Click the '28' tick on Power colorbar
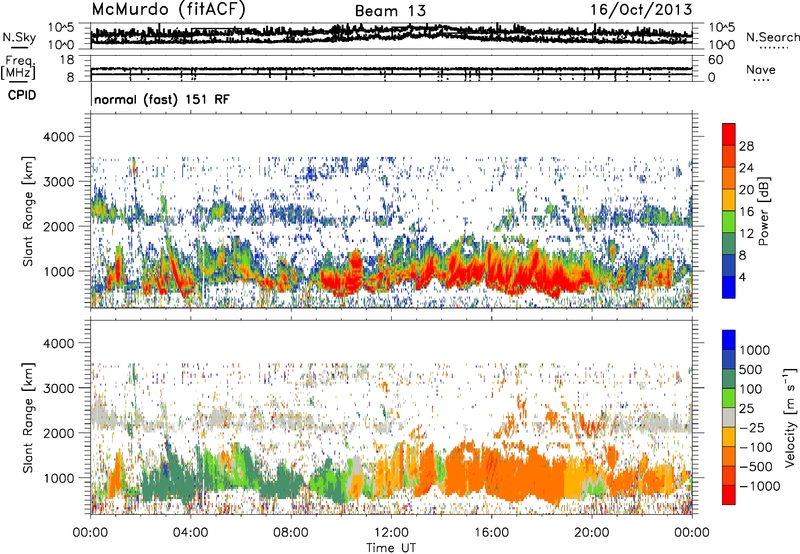Image resolution: width=800 pixels, height=554 pixels. [746, 146]
